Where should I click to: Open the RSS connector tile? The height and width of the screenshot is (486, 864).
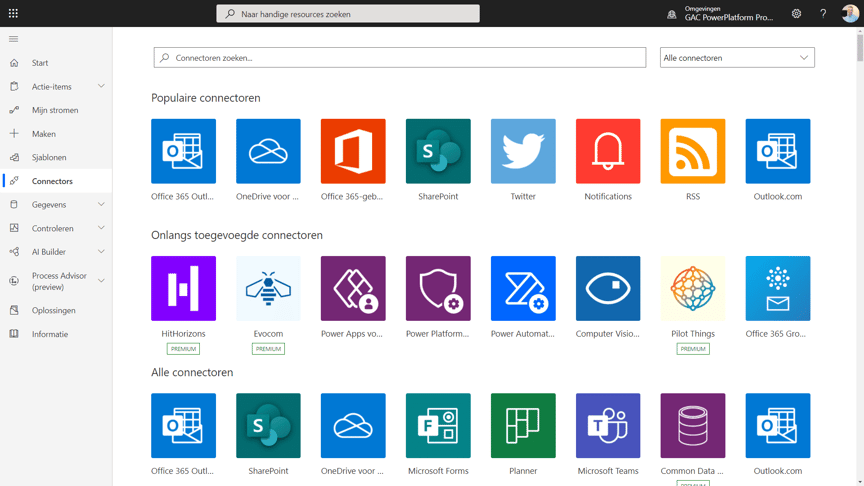pyautogui.click(x=693, y=151)
